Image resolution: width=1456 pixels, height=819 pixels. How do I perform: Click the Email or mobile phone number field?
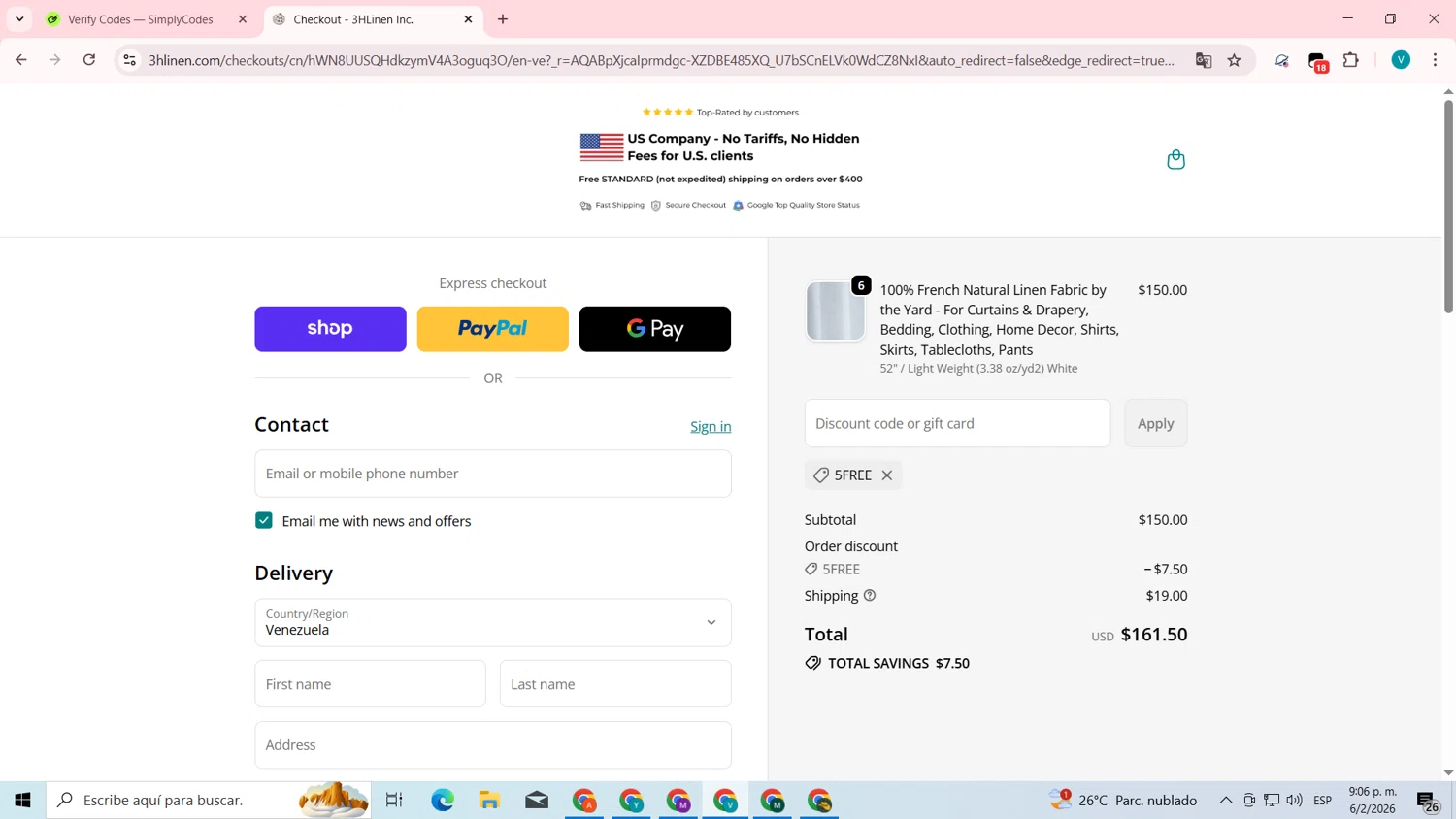pyautogui.click(x=493, y=474)
